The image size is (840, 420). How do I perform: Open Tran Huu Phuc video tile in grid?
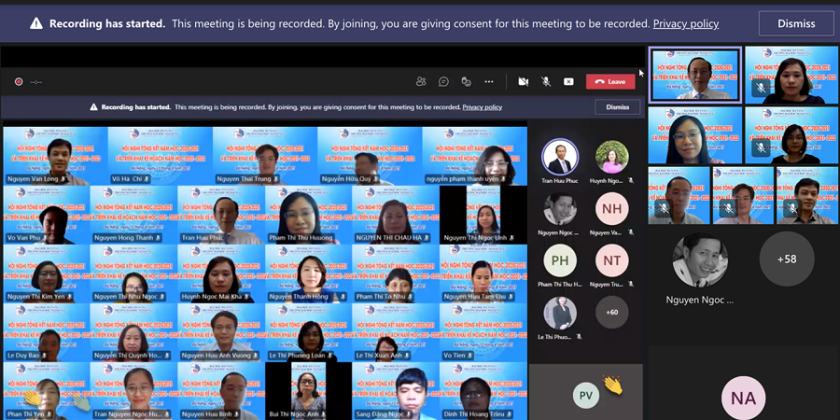click(x=221, y=215)
